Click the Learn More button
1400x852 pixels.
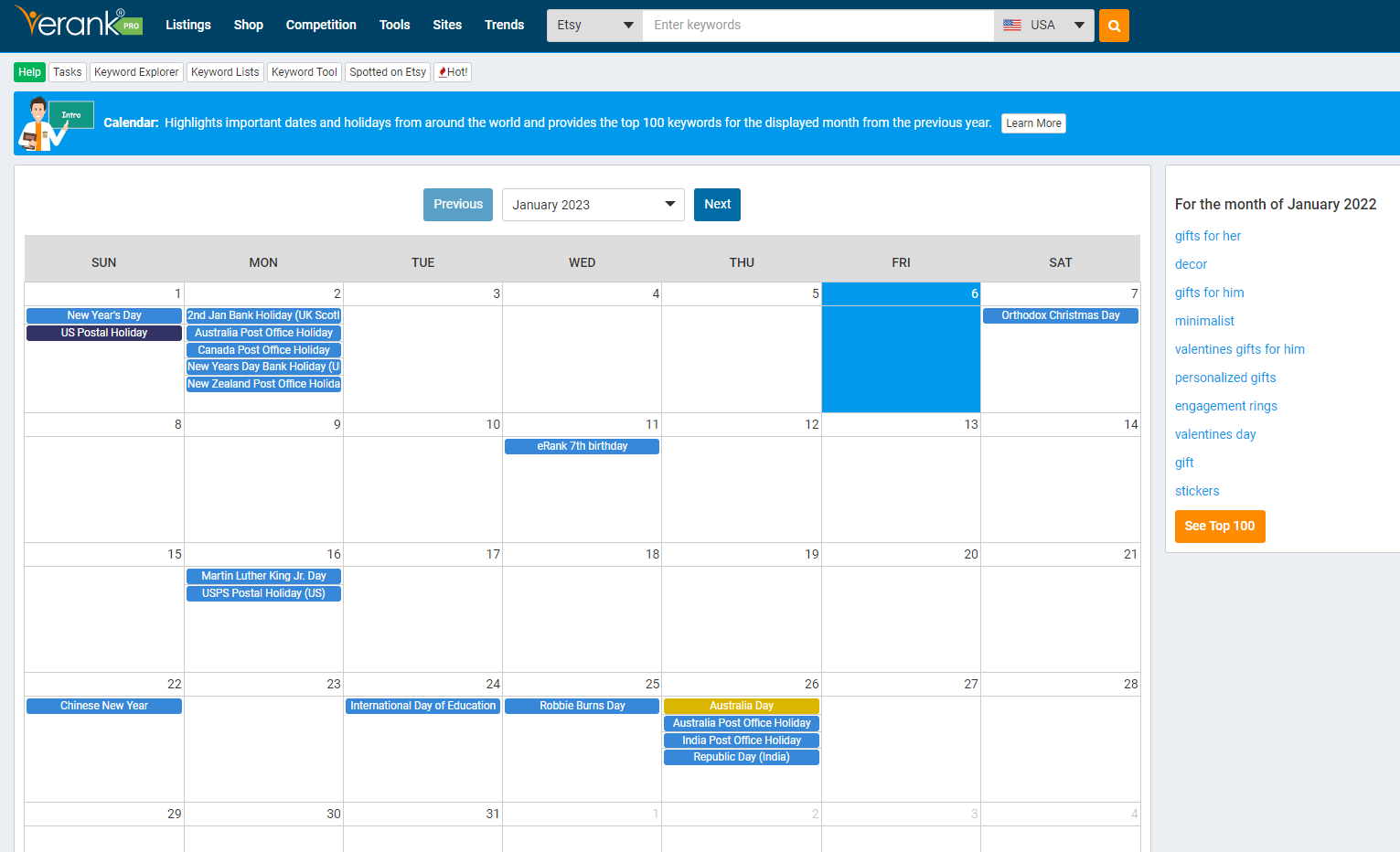tap(1034, 123)
